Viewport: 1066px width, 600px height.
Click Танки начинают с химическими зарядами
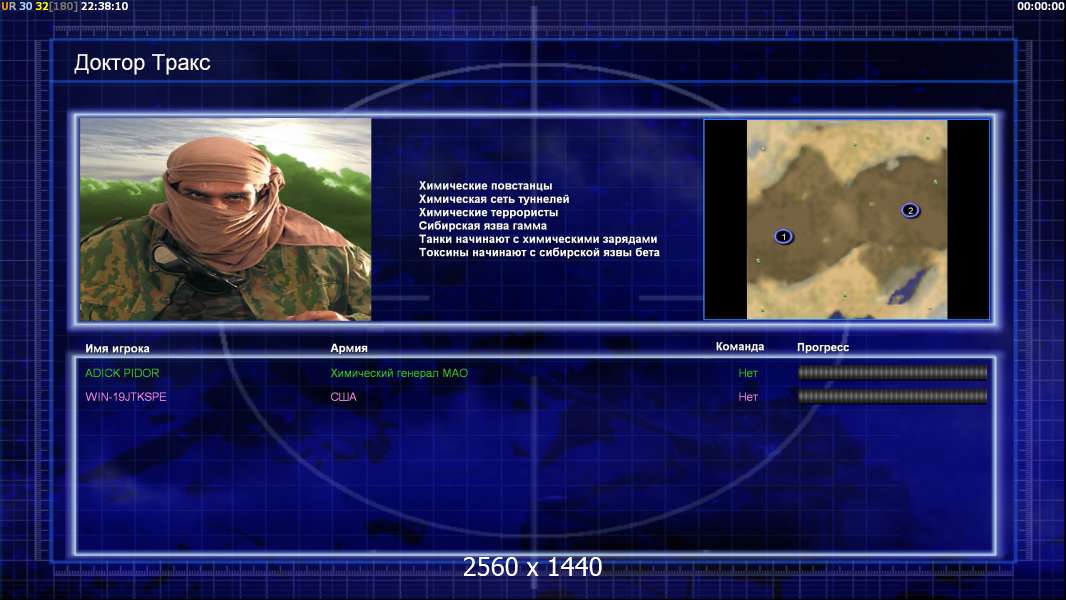[x=538, y=239]
